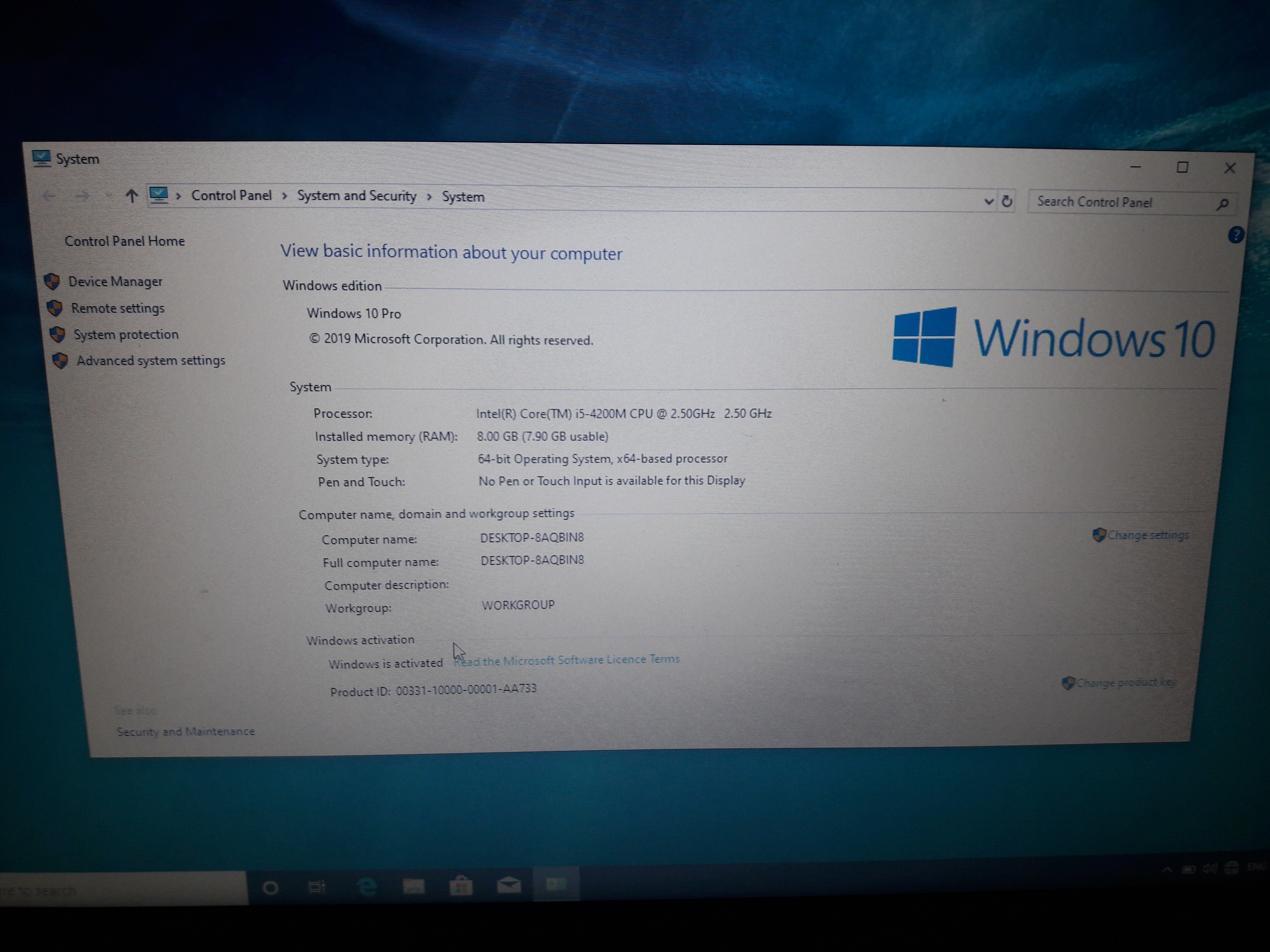Screen dimensions: 1270x952
Task: Click the Windows 10 Pro edition text
Action: click(354, 313)
